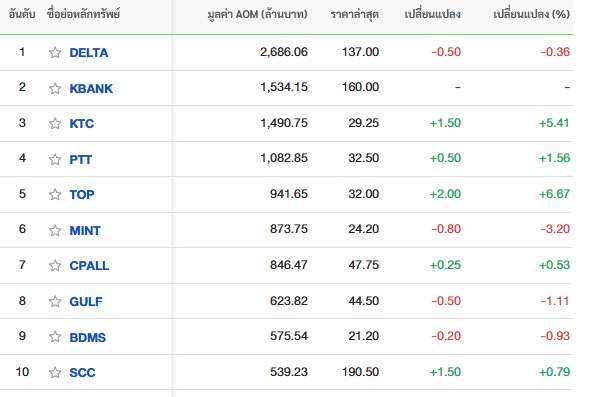592x397 pixels.
Task: Go to the PTT stock details
Action: coord(80,159)
